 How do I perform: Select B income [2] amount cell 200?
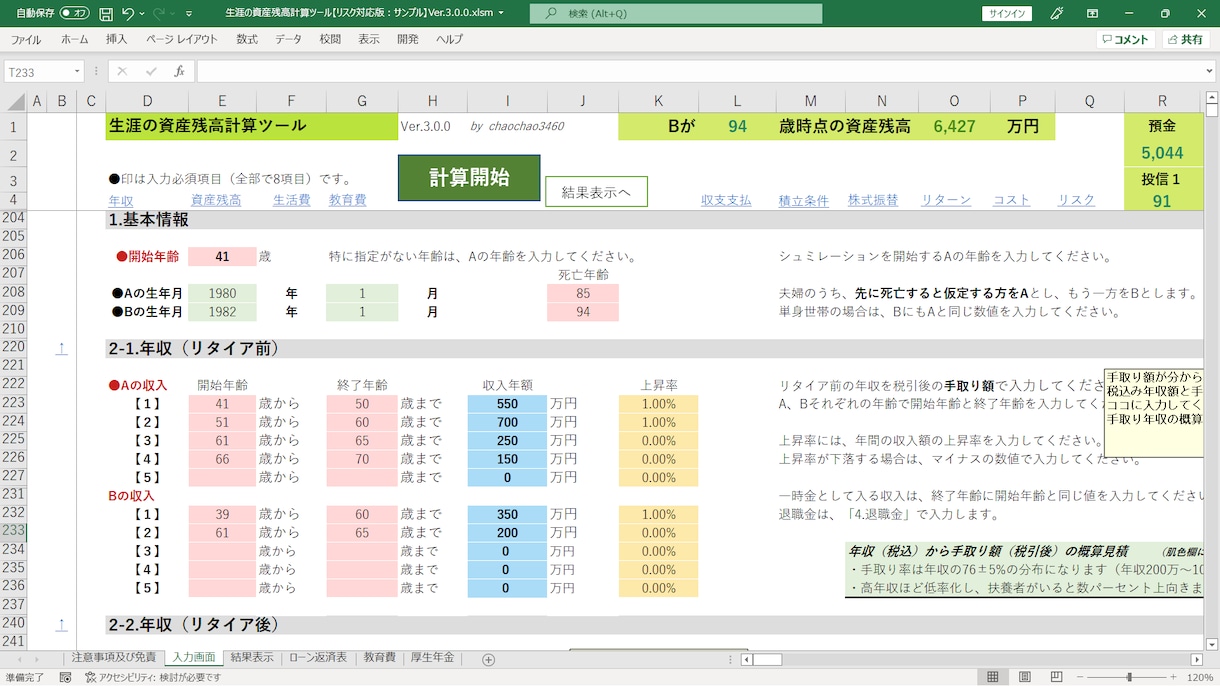(x=507, y=533)
